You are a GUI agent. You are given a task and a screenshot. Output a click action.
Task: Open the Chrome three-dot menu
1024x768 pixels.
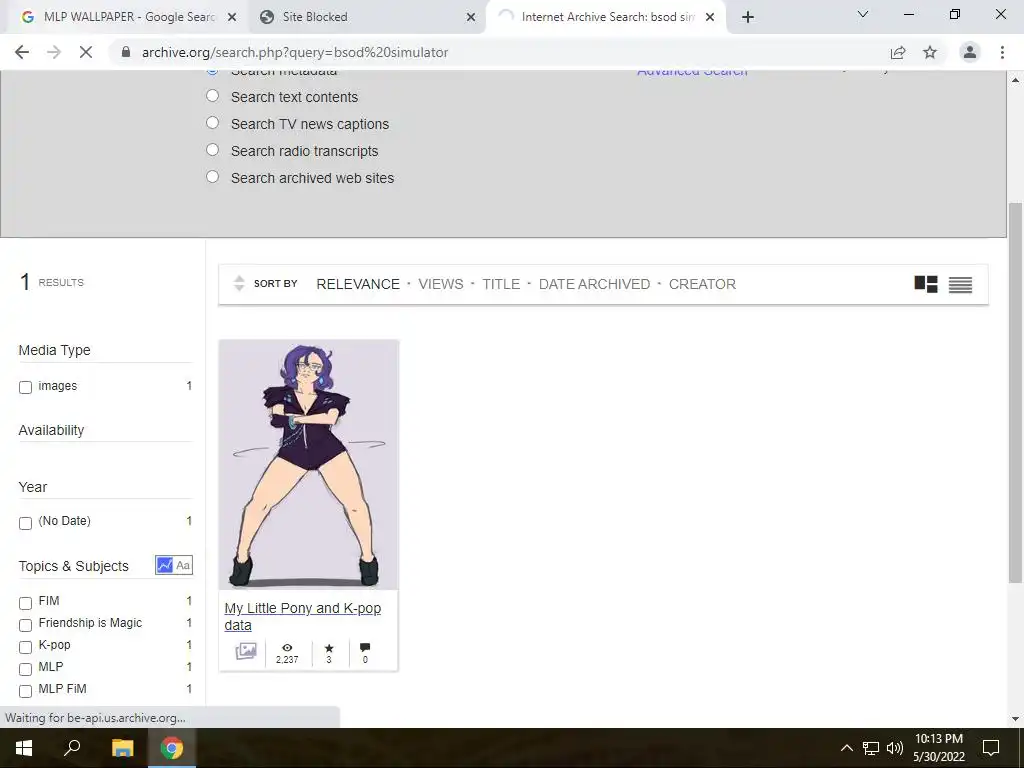1002,52
